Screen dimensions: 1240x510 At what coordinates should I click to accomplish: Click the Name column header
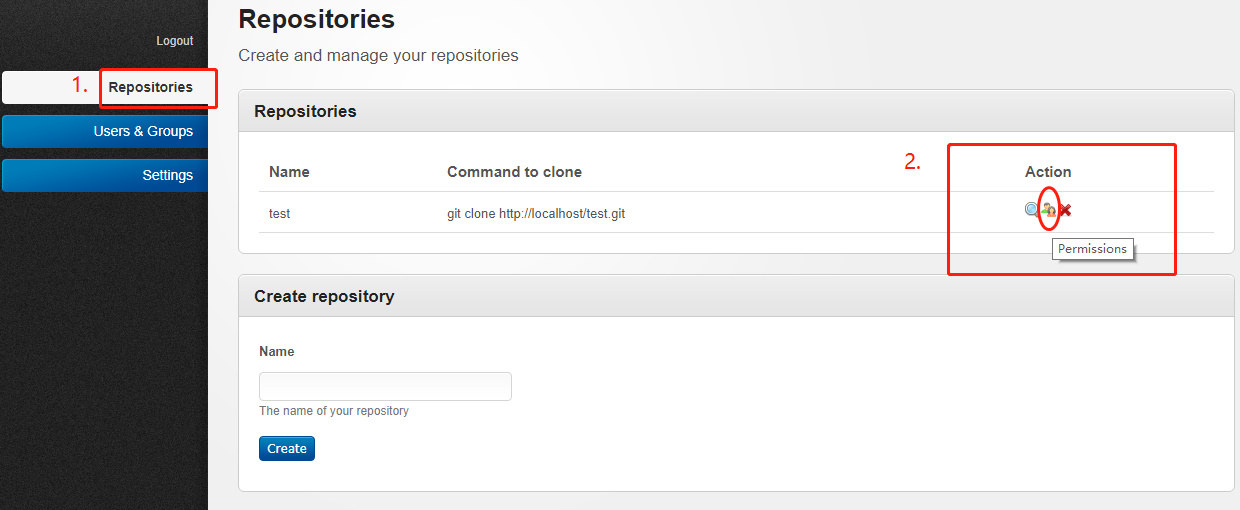(x=289, y=172)
